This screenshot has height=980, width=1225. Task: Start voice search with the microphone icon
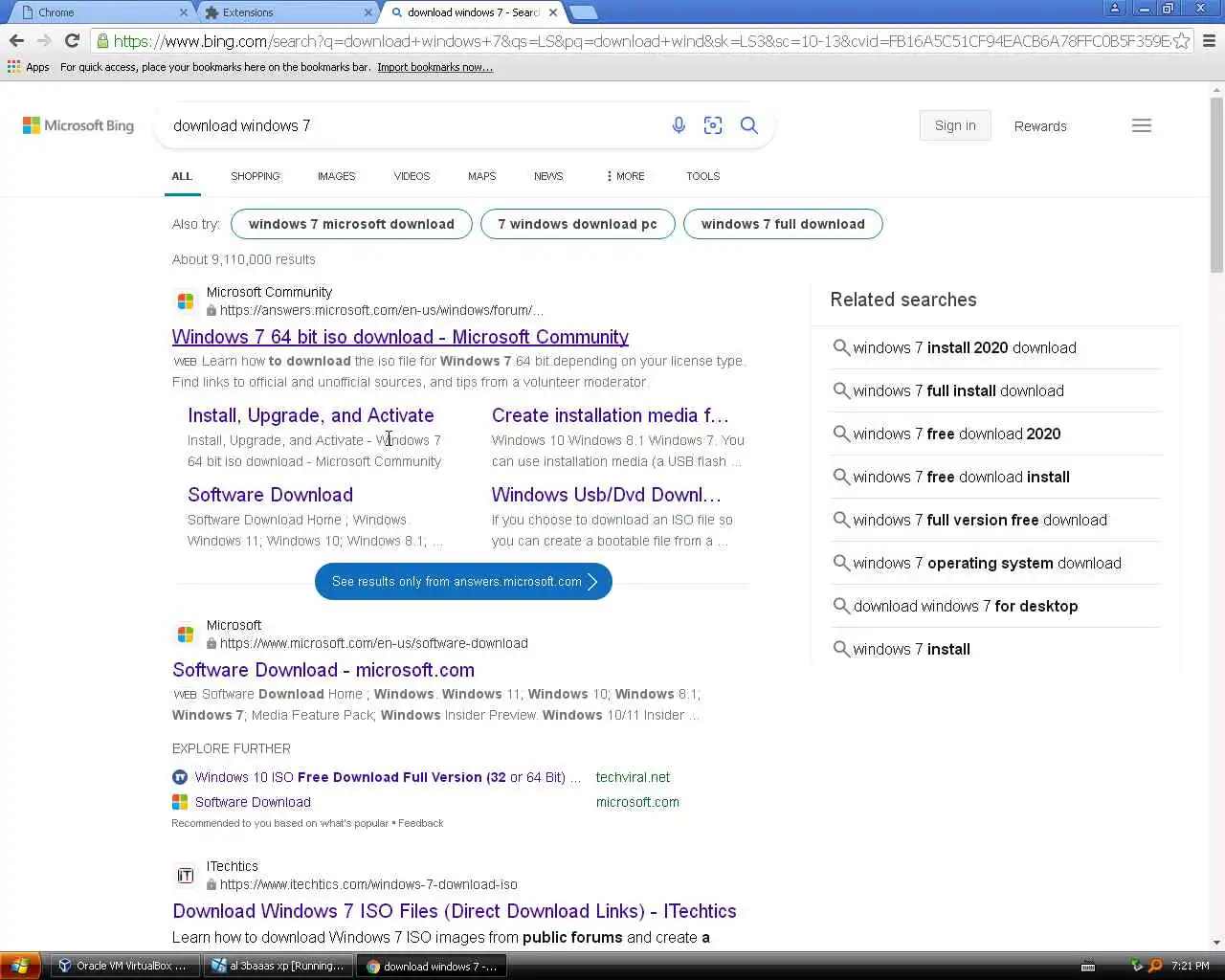tap(679, 125)
